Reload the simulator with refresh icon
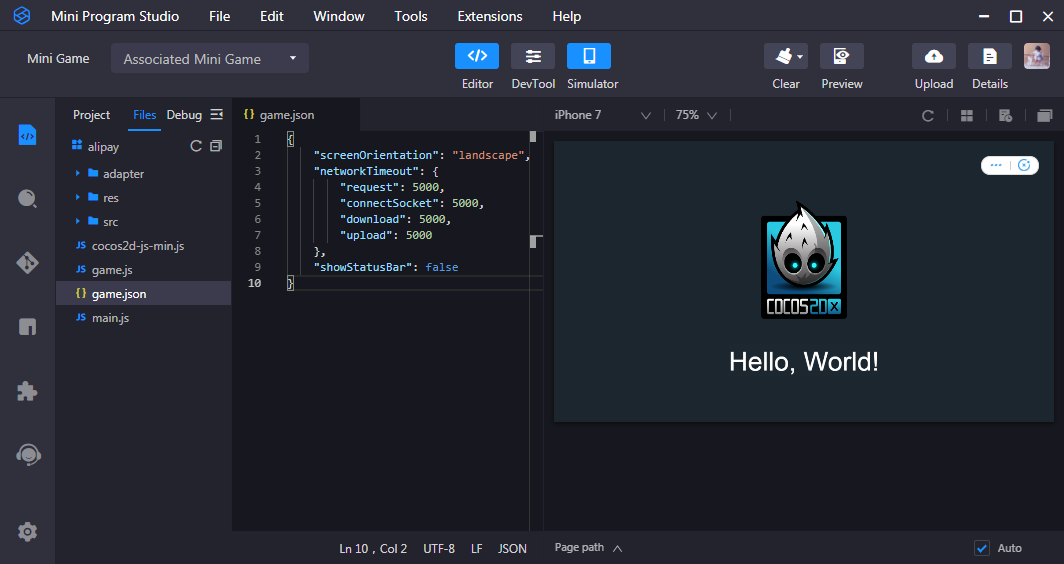The image size is (1064, 564). (928, 115)
